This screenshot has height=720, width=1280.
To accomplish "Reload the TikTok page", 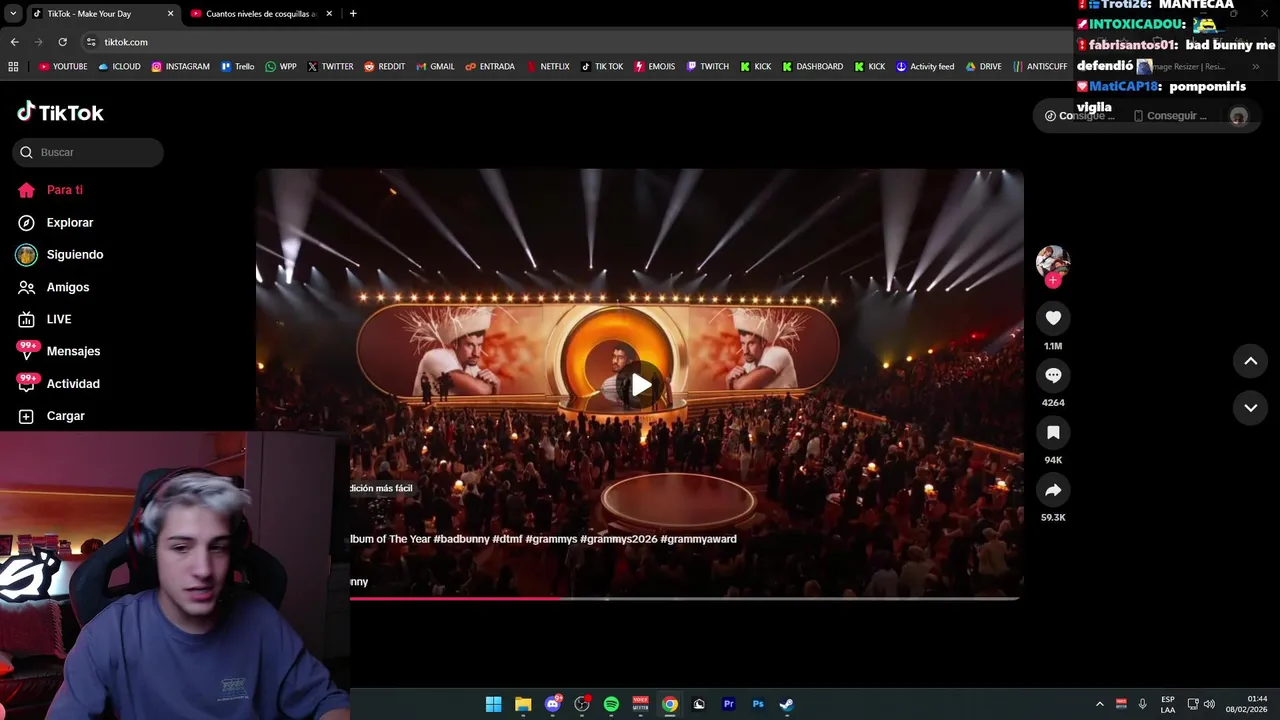I will click(x=62, y=42).
